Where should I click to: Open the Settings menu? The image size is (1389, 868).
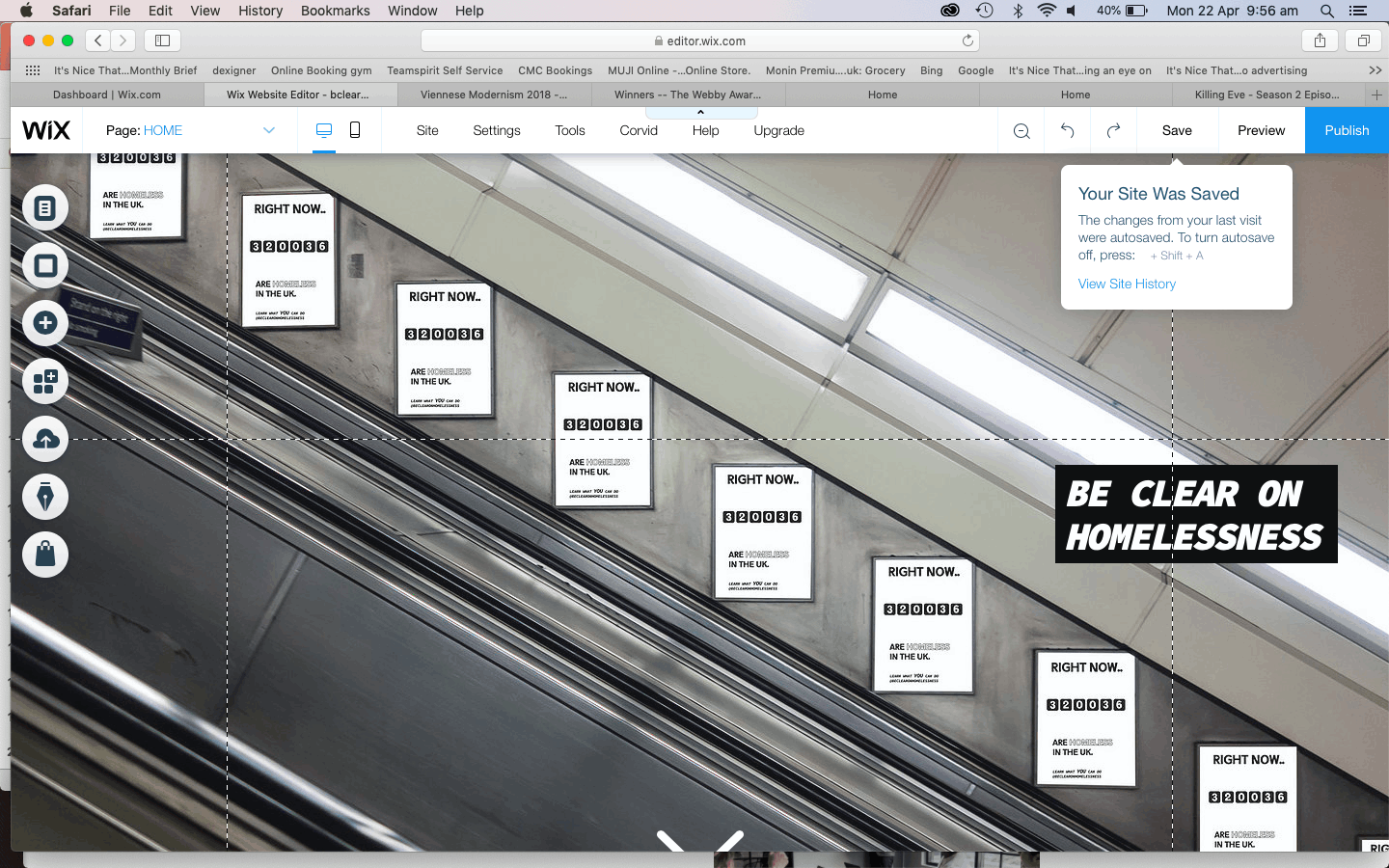497,130
